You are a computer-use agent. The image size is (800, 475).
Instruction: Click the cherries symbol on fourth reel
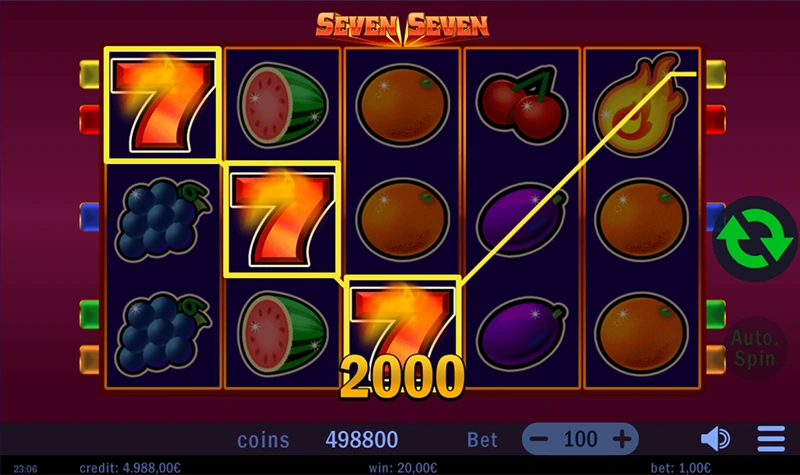point(521,105)
